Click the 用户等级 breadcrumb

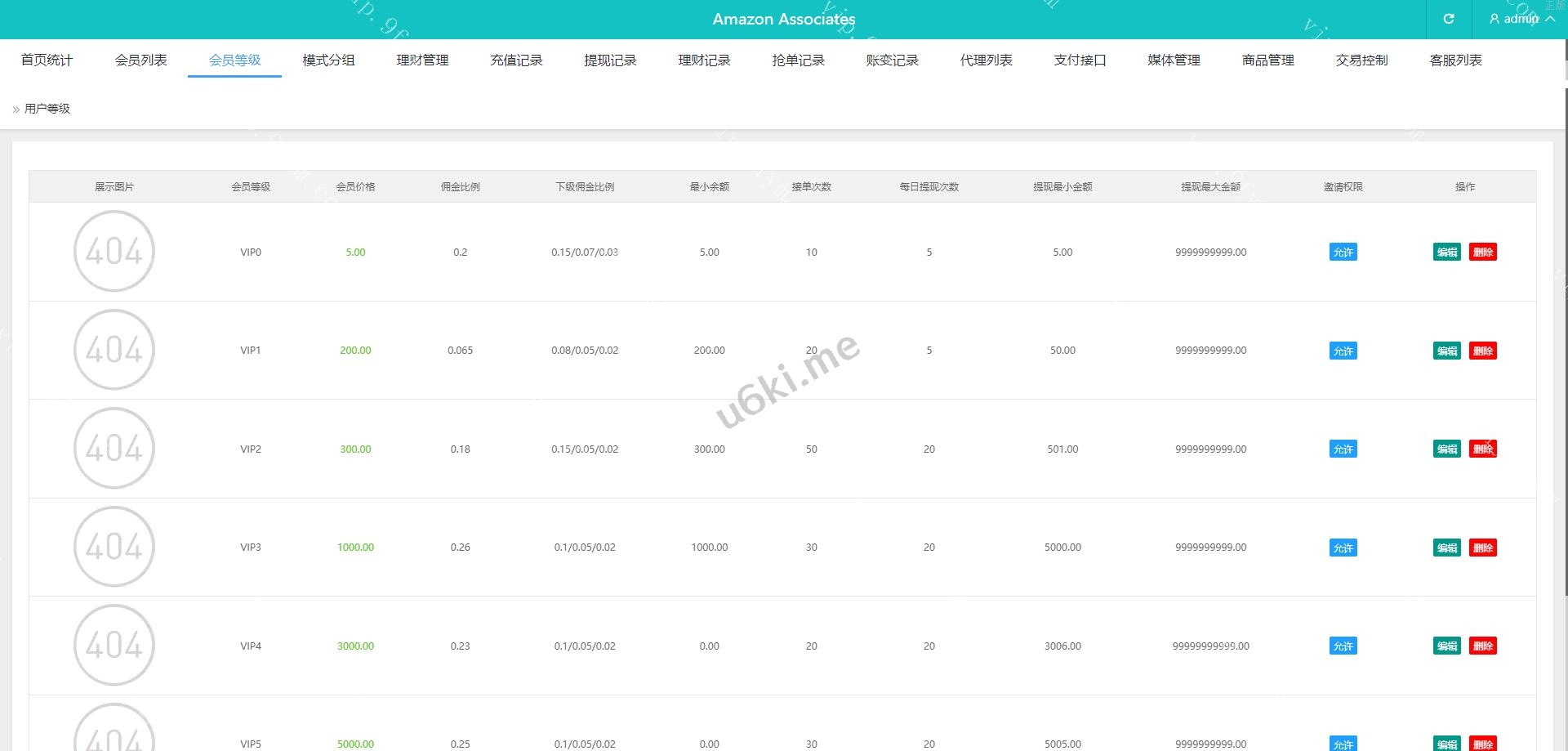(x=47, y=109)
